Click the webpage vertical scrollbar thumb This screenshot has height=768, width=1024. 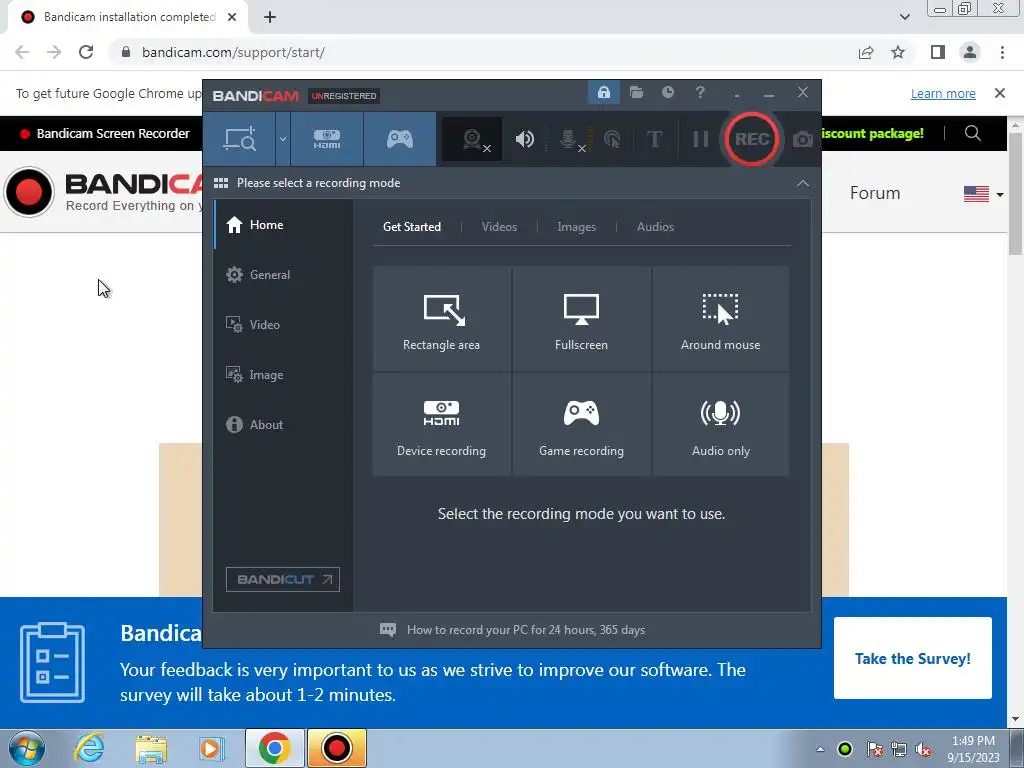pos(1016,193)
